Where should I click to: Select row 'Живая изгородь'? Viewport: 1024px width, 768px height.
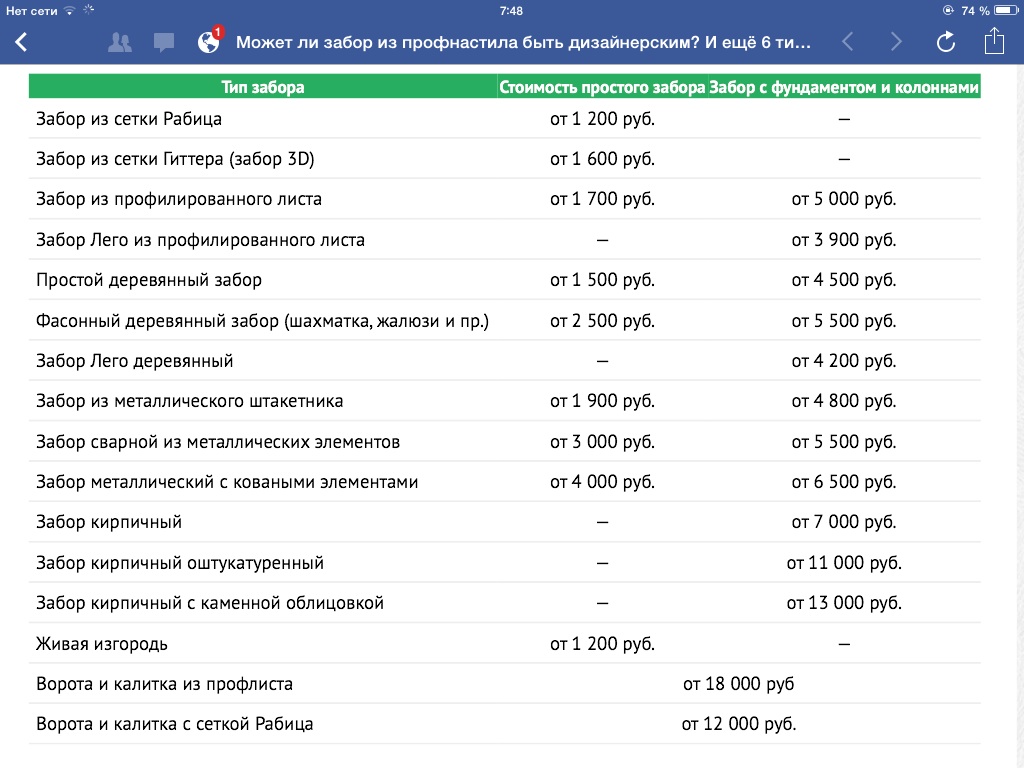tap(505, 644)
